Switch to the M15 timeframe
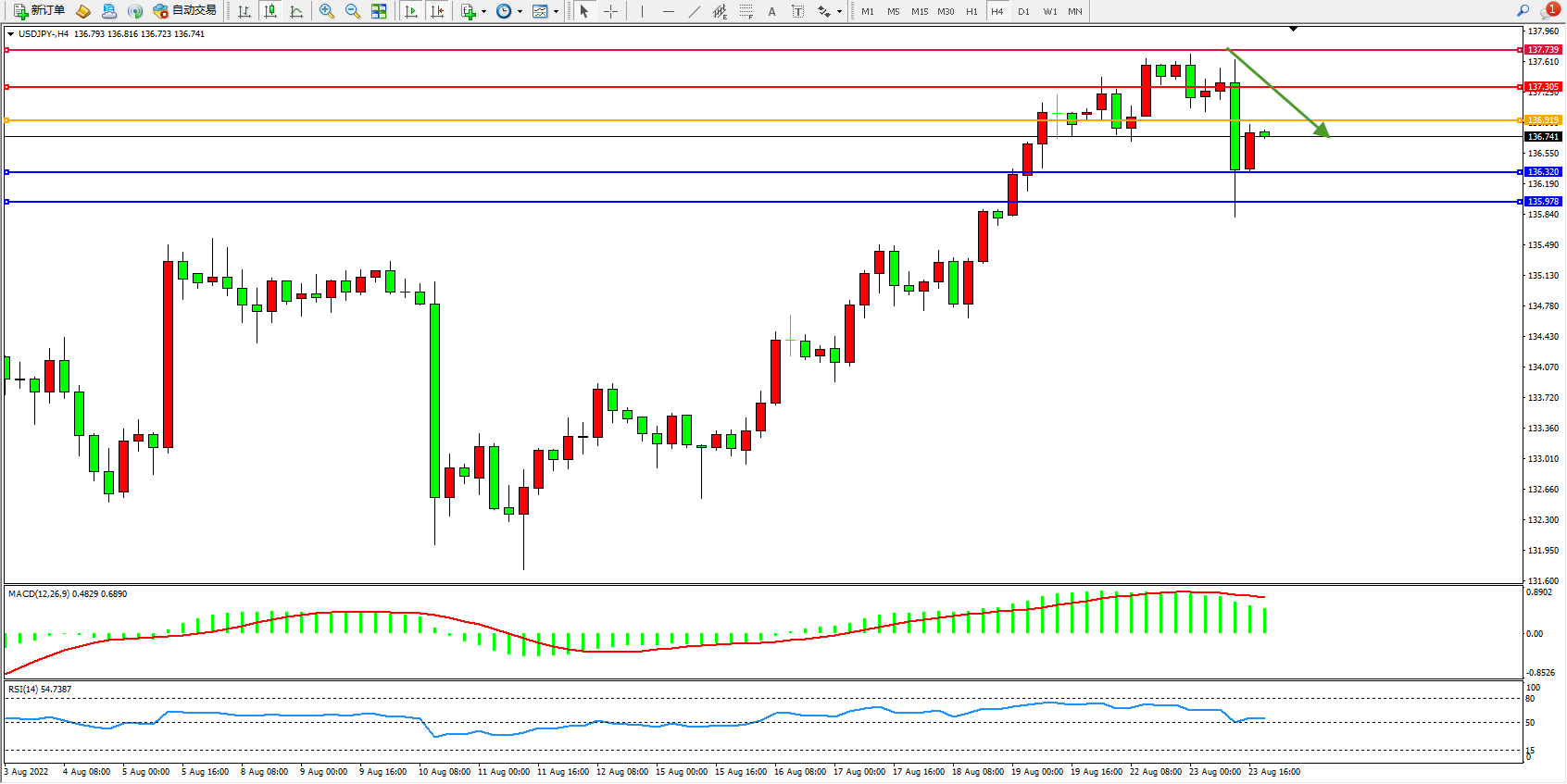This screenshot has height=784, width=1567. (919, 11)
